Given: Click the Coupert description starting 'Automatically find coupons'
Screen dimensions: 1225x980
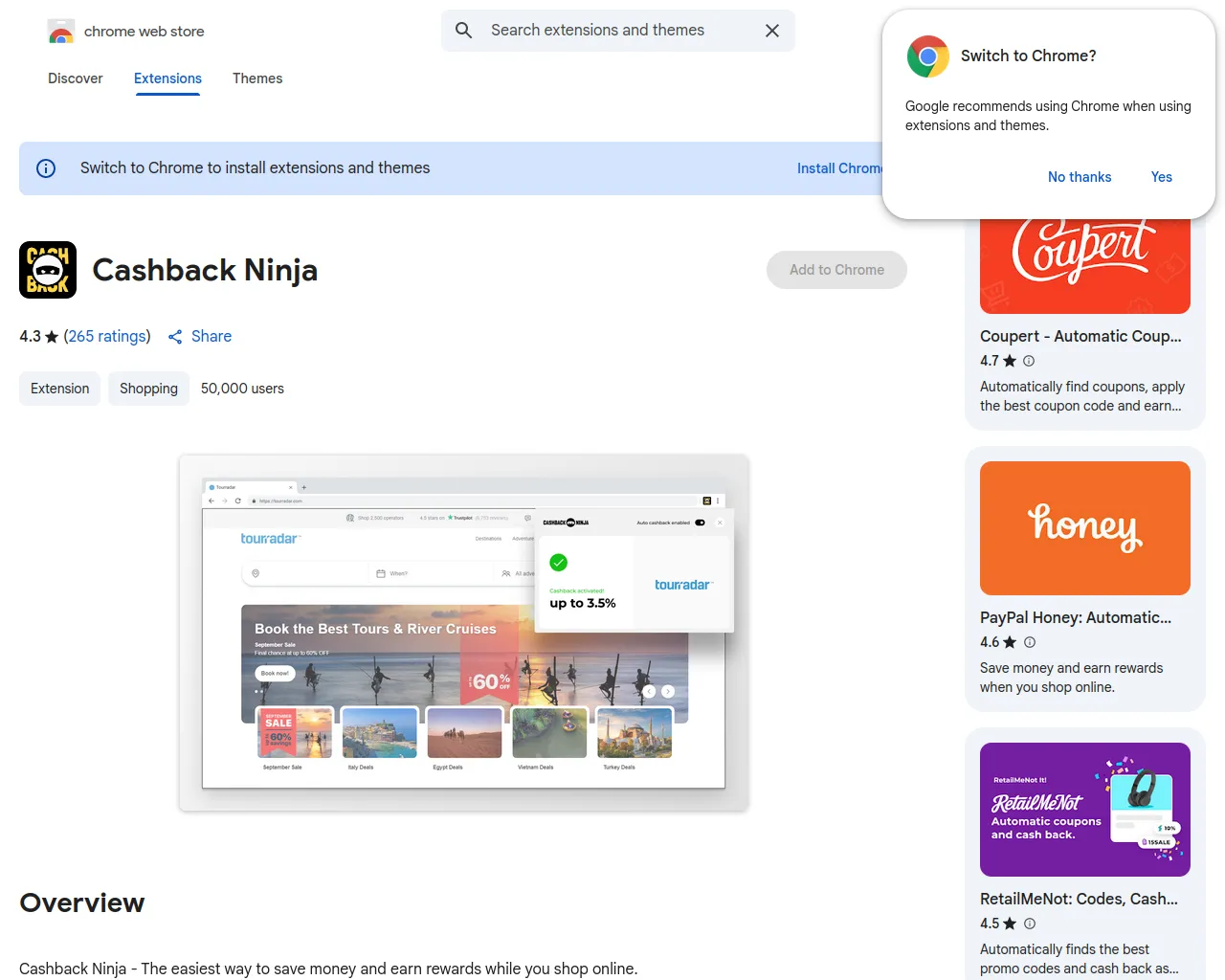Looking at the screenshot, I should tap(1082, 396).
